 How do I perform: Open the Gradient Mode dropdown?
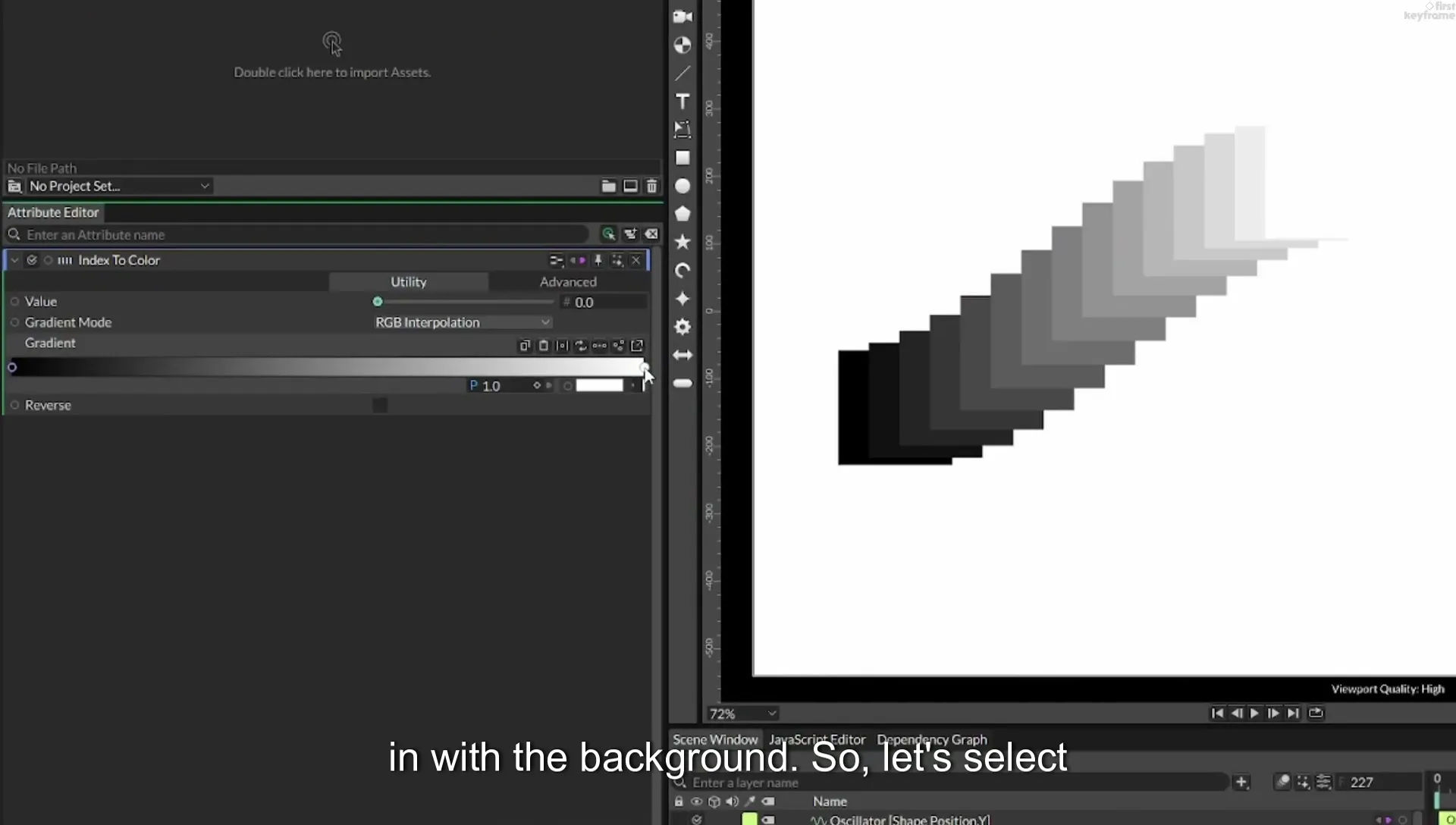(x=462, y=322)
